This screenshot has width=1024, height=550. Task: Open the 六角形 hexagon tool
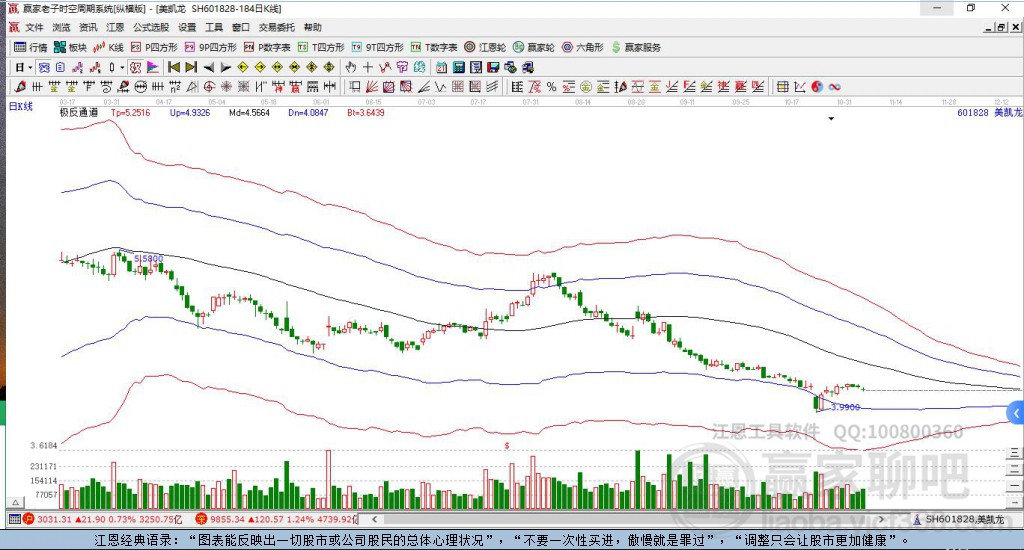(583, 47)
